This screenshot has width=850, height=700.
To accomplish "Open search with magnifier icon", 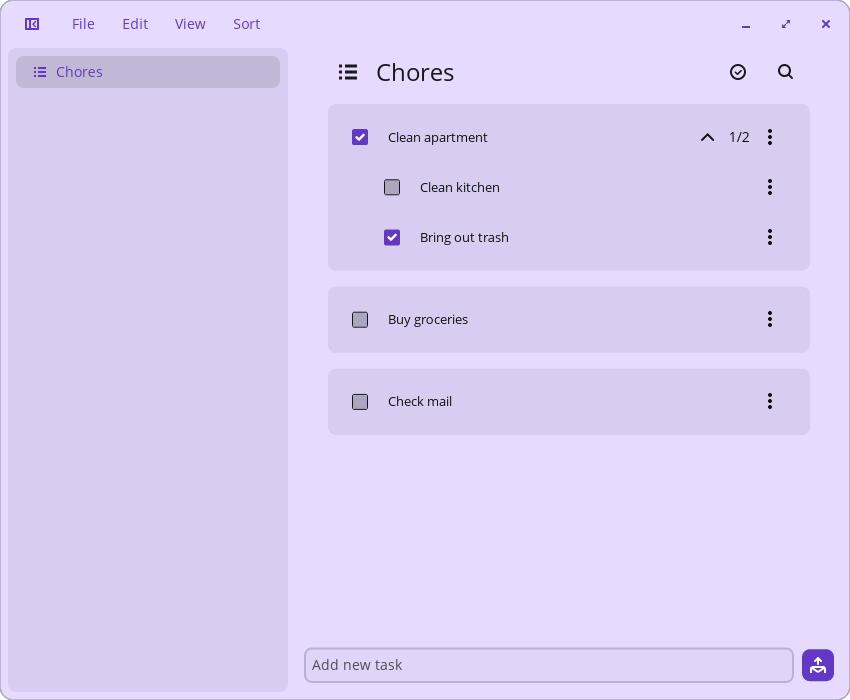I will [x=785, y=72].
